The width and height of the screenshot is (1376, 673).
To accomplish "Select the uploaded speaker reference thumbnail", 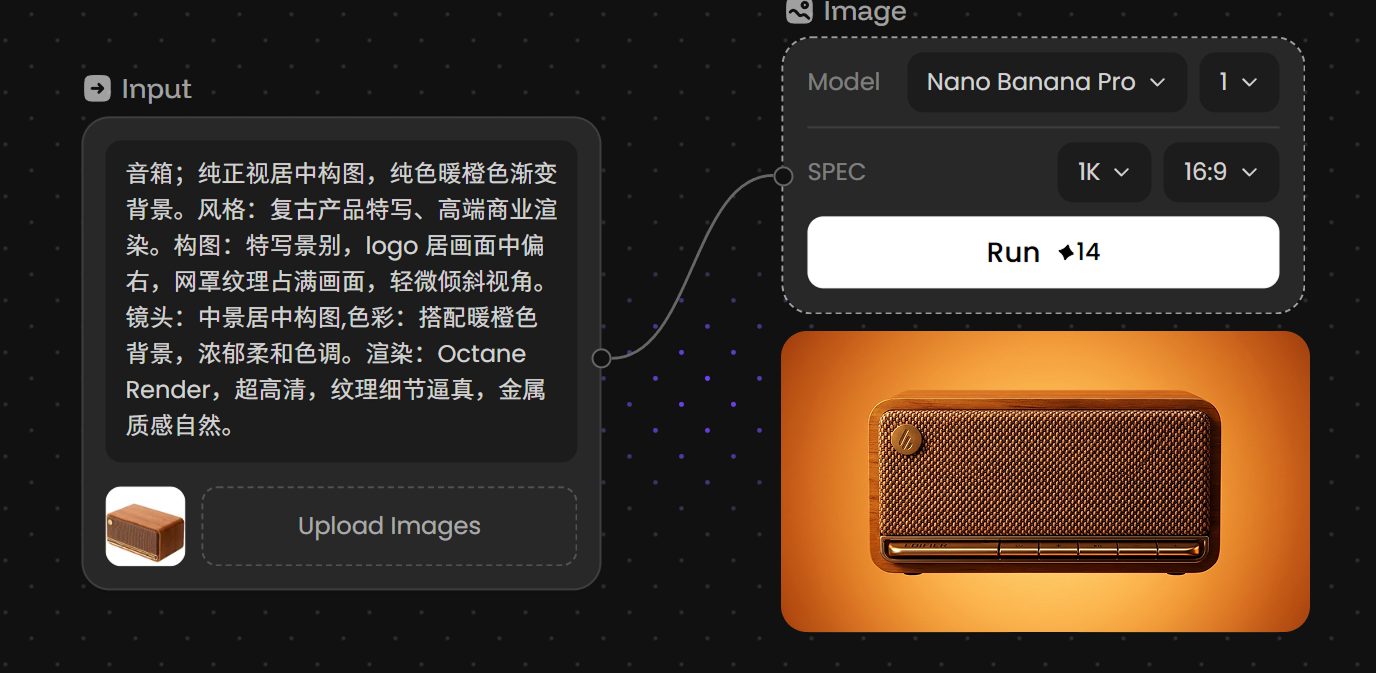I will tap(145, 526).
